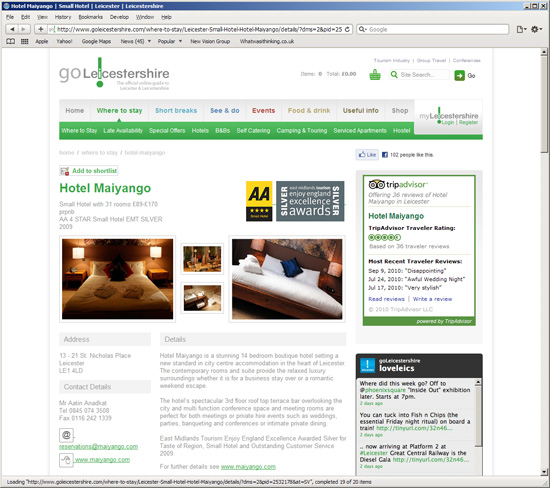Open the Google search engine dropdown
The image size is (550, 488).
(x=362, y=29)
